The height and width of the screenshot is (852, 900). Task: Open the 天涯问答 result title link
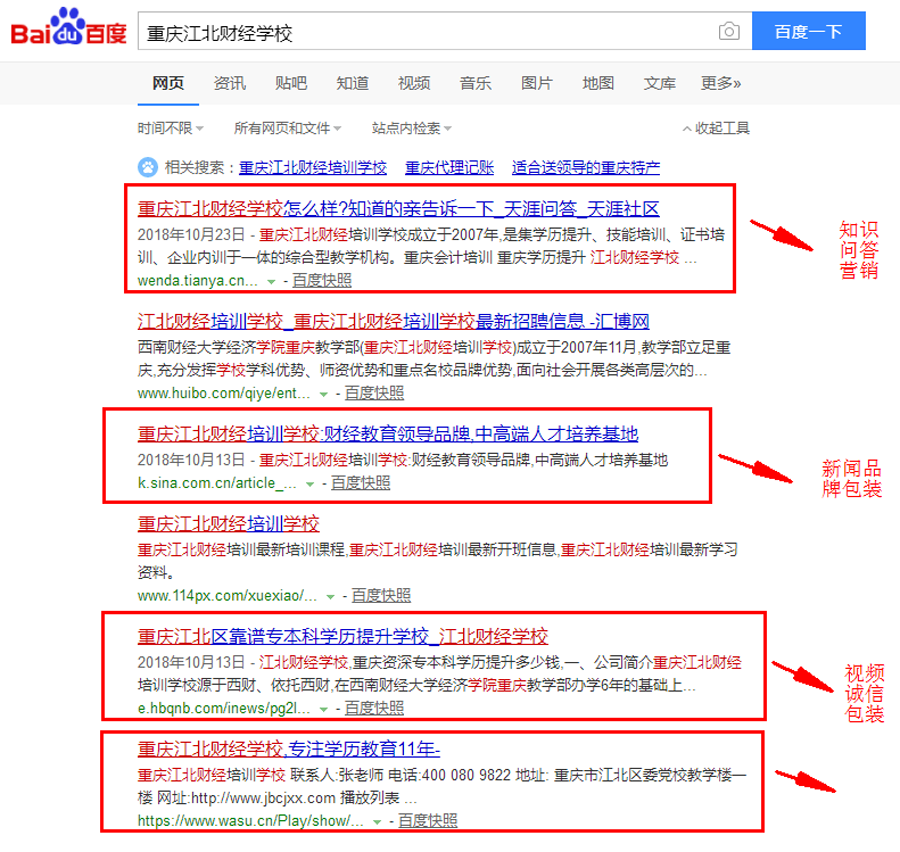coord(398,208)
